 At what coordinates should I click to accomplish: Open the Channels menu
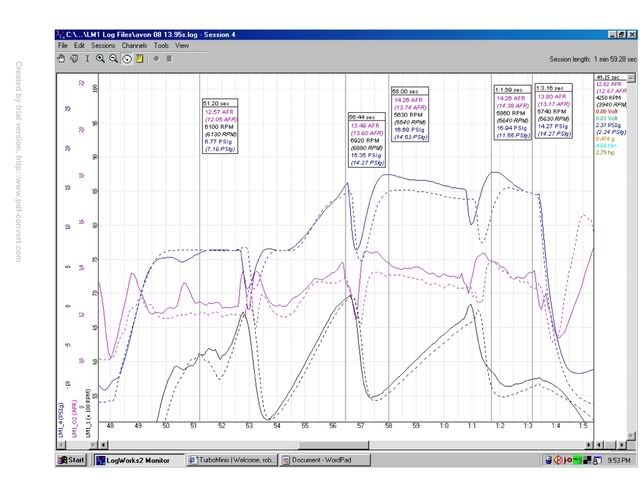click(135, 46)
